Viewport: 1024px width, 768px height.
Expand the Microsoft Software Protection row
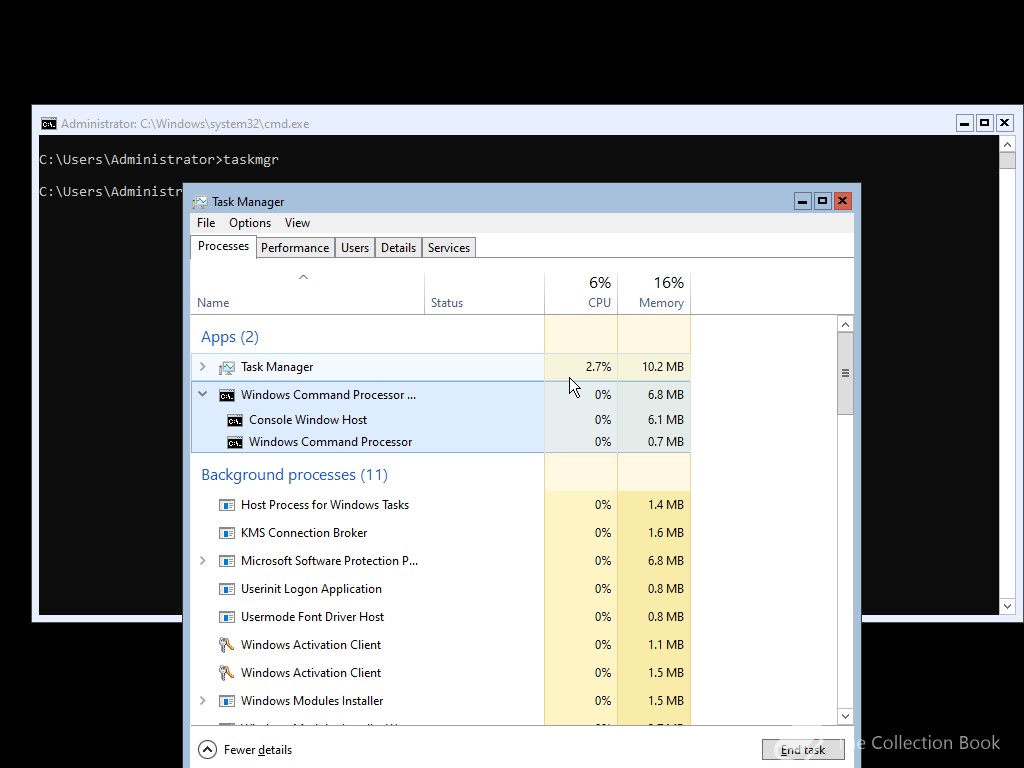pos(202,560)
